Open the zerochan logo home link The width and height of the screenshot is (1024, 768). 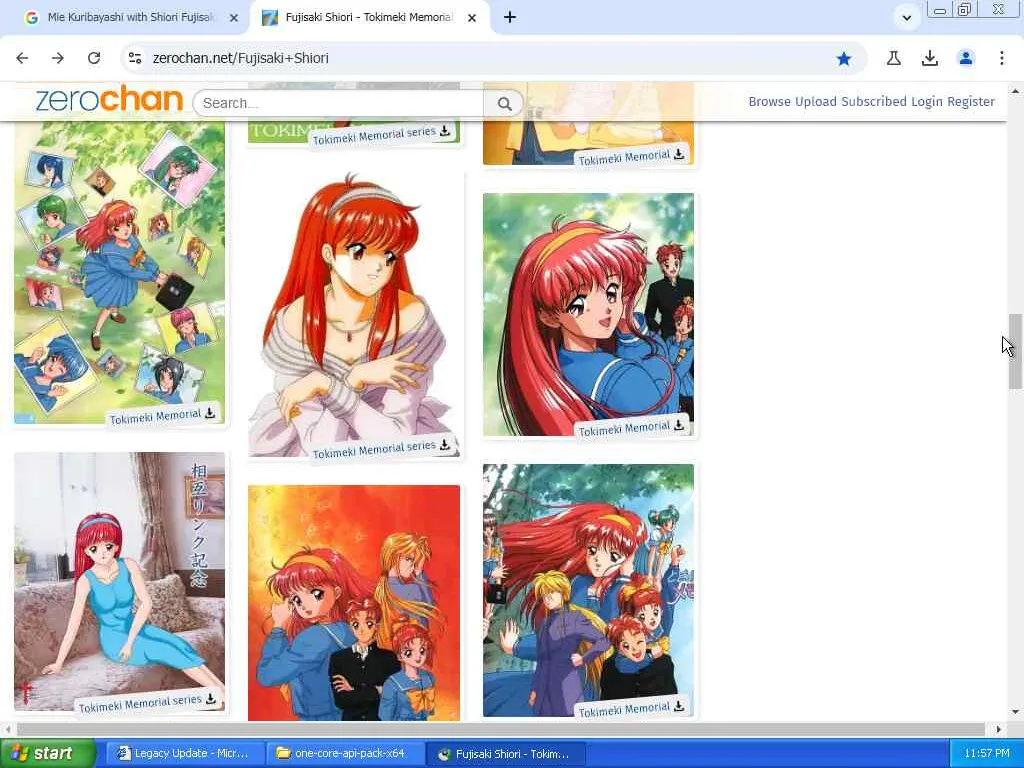pyautogui.click(x=109, y=99)
